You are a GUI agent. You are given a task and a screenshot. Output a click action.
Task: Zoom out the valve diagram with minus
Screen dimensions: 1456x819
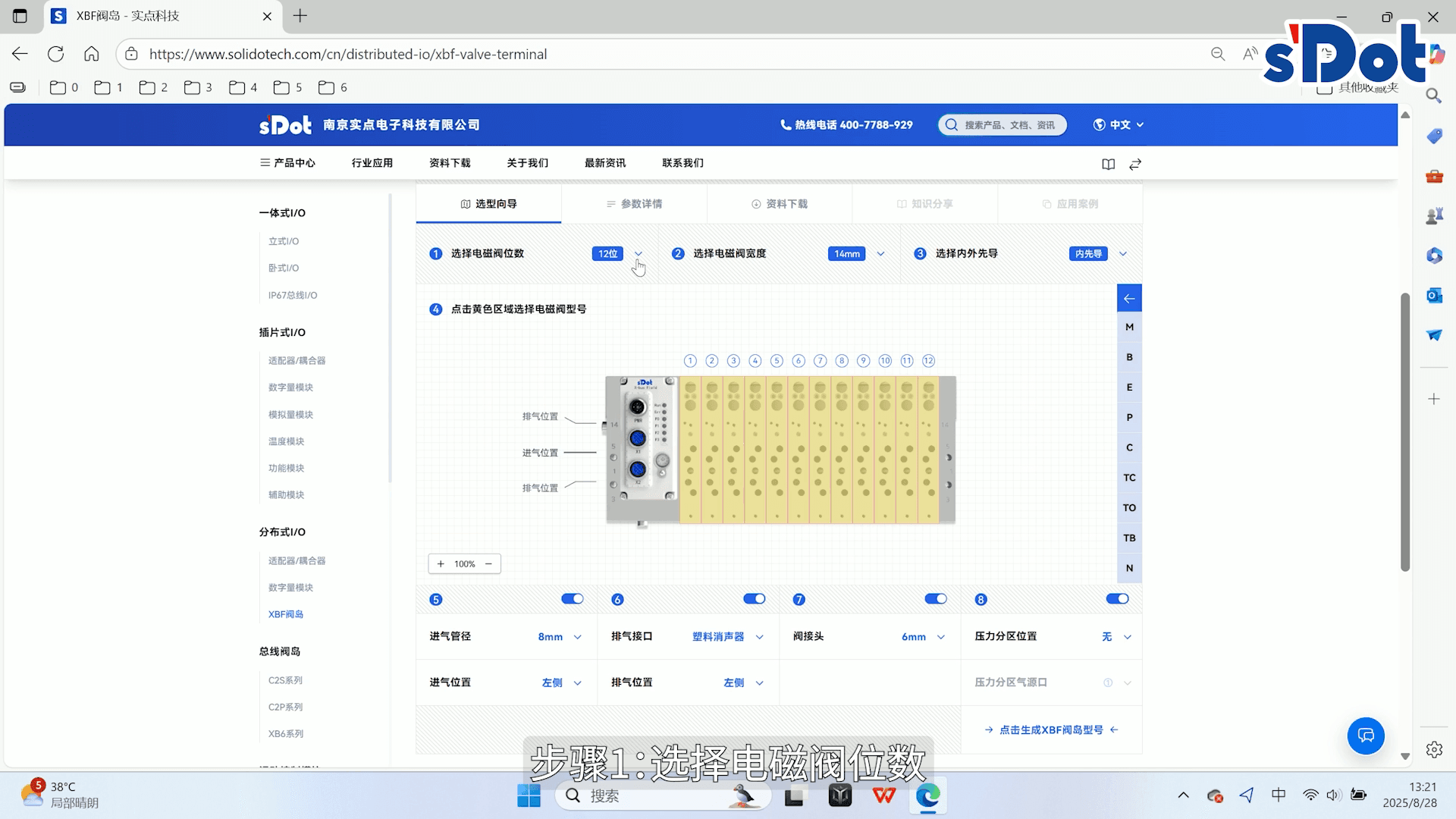click(488, 564)
